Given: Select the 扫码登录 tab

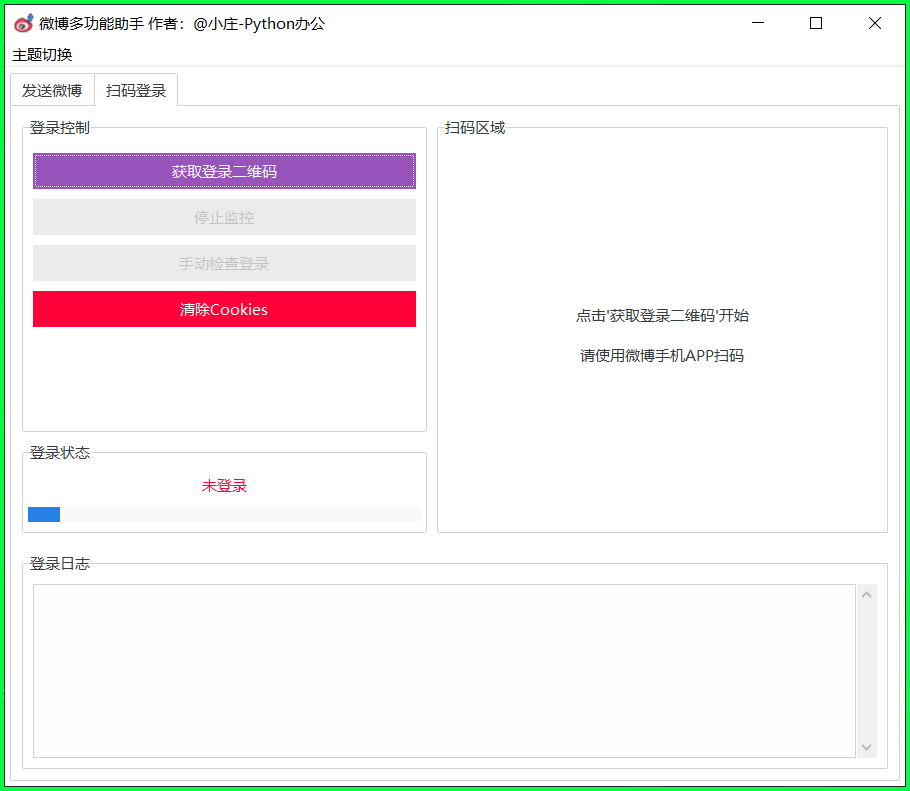Looking at the screenshot, I should (x=136, y=90).
